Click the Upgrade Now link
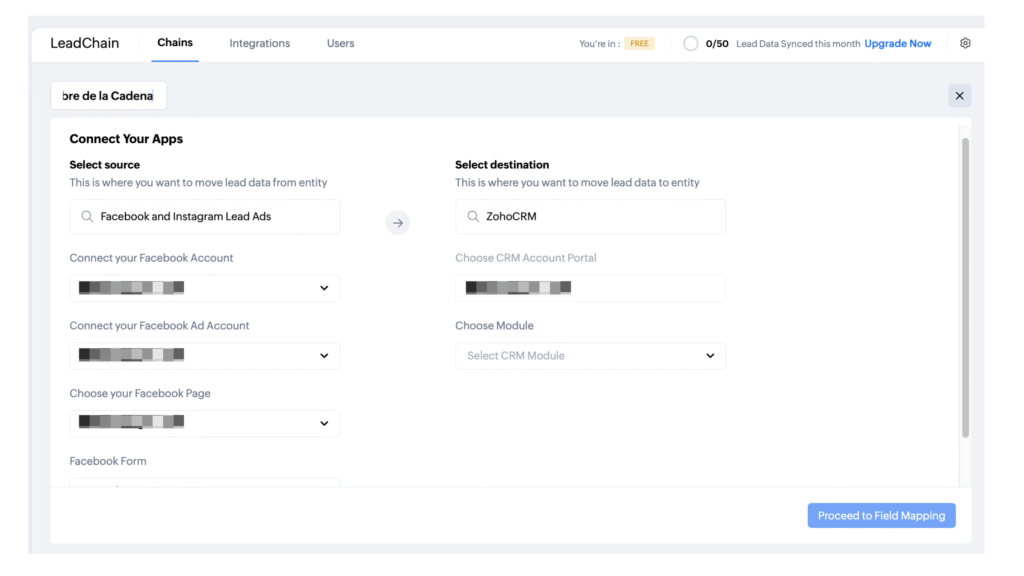This screenshot has height=576, width=1024. (x=897, y=44)
